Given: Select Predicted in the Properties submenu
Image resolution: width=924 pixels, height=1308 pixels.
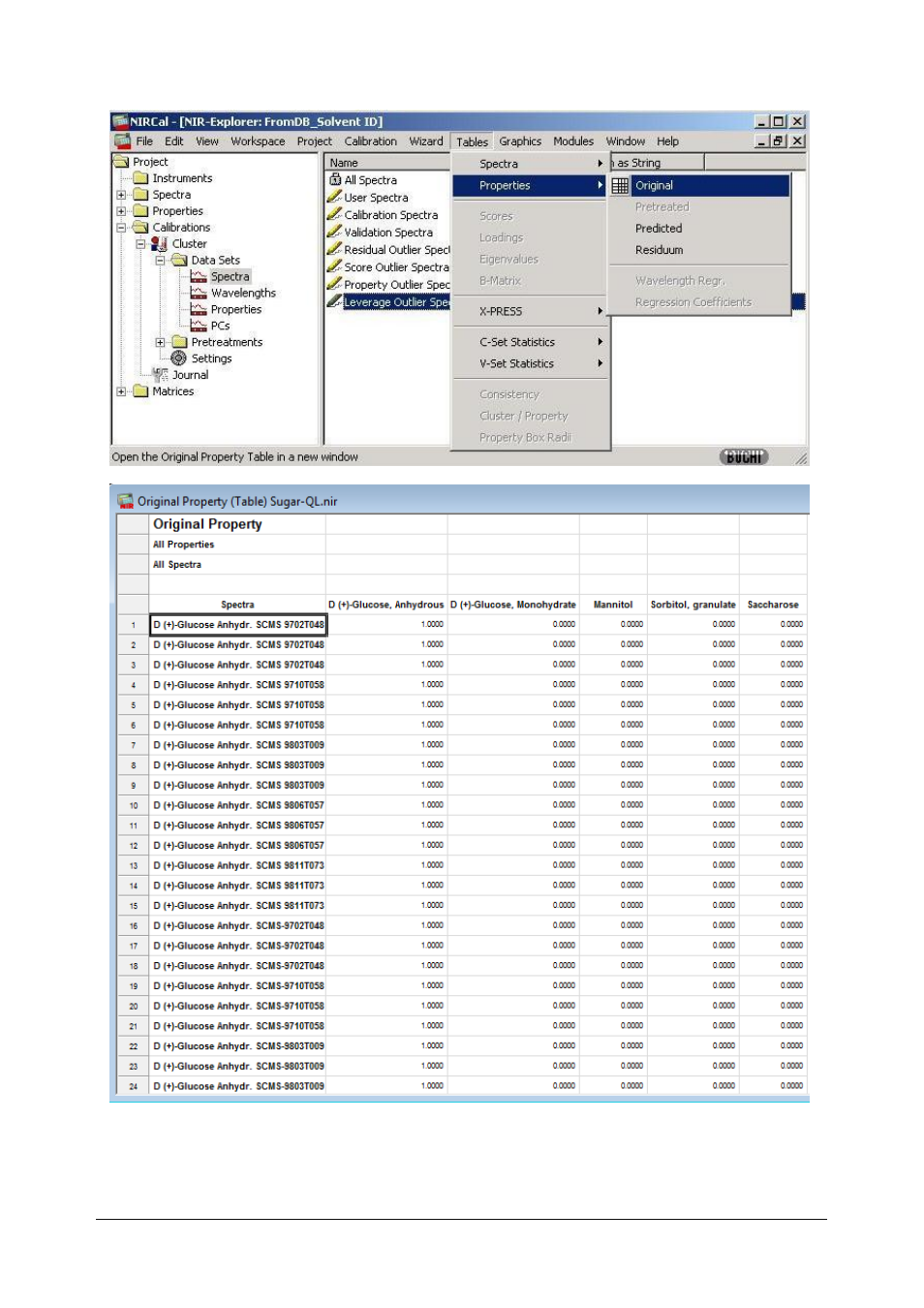Looking at the screenshot, I should tap(699, 229).
